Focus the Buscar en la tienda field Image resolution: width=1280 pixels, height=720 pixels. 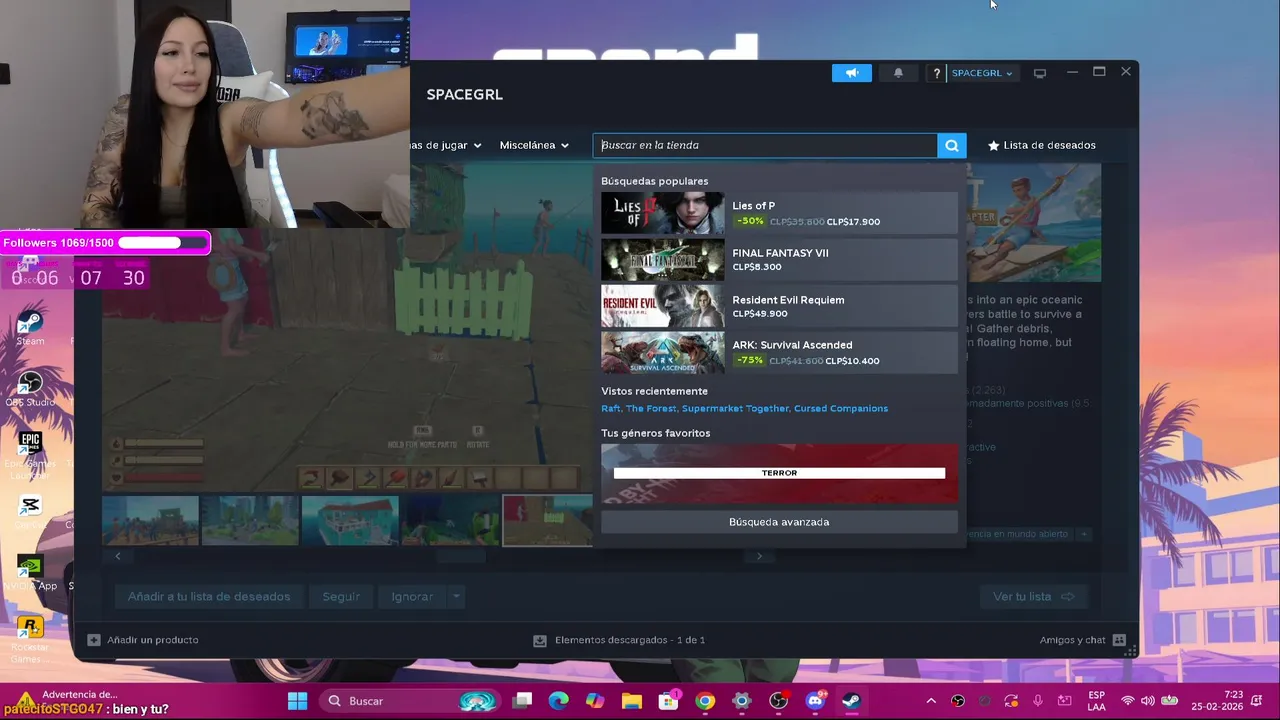tap(765, 145)
